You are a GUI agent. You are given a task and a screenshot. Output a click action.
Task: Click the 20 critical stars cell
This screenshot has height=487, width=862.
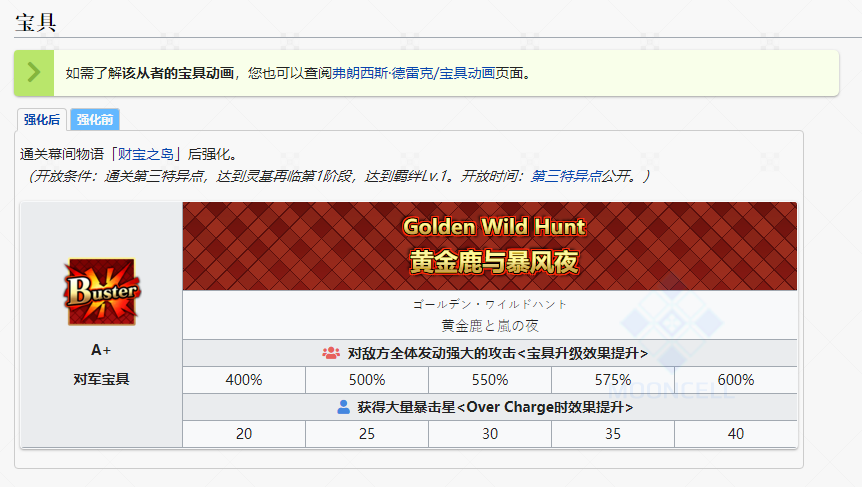pyautogui.click(x=244, y=434)
